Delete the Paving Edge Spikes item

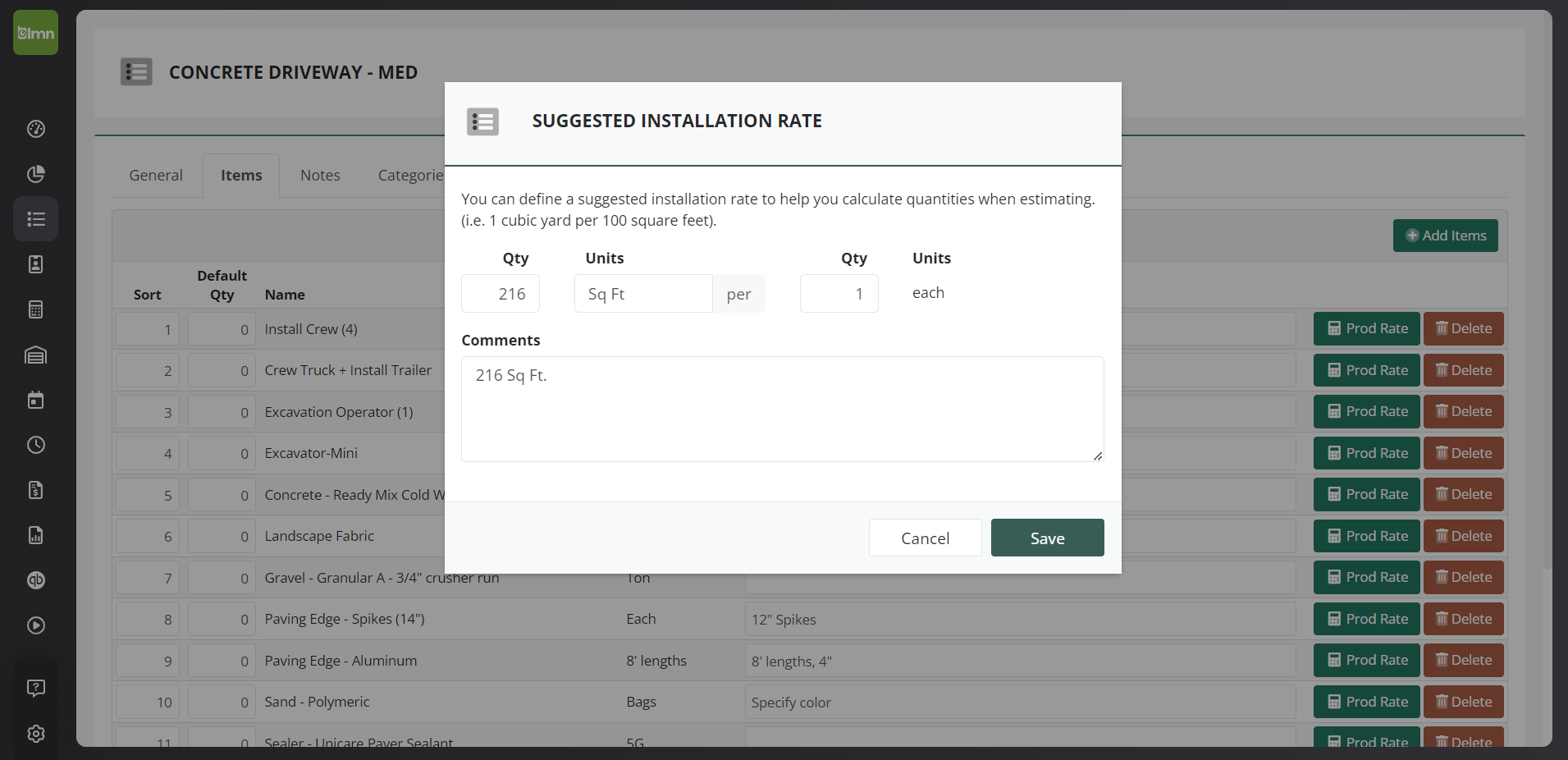coord(1463,619)
